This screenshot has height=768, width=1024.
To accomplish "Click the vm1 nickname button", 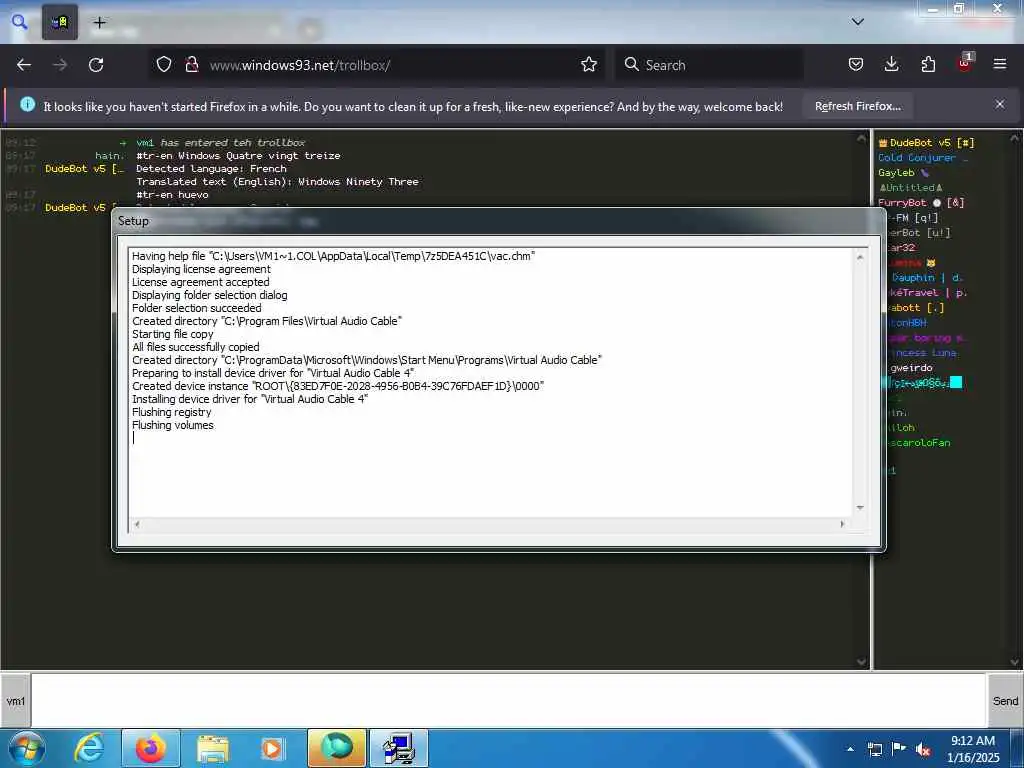I will pos(15,701).
